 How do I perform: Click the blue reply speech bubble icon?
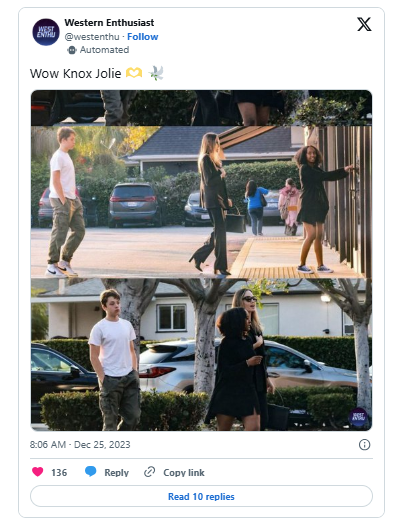(x=90, y=471)
